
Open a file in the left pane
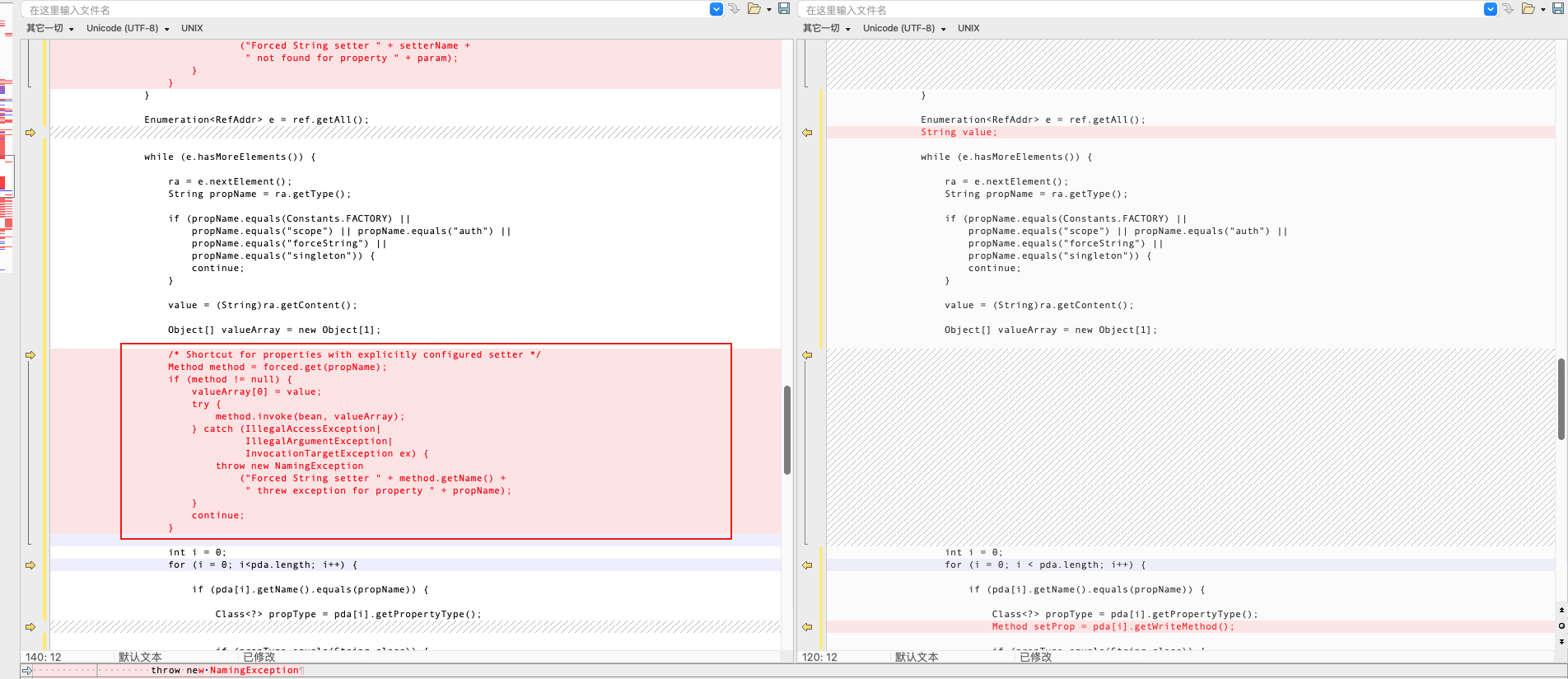[x=754, y=9]
